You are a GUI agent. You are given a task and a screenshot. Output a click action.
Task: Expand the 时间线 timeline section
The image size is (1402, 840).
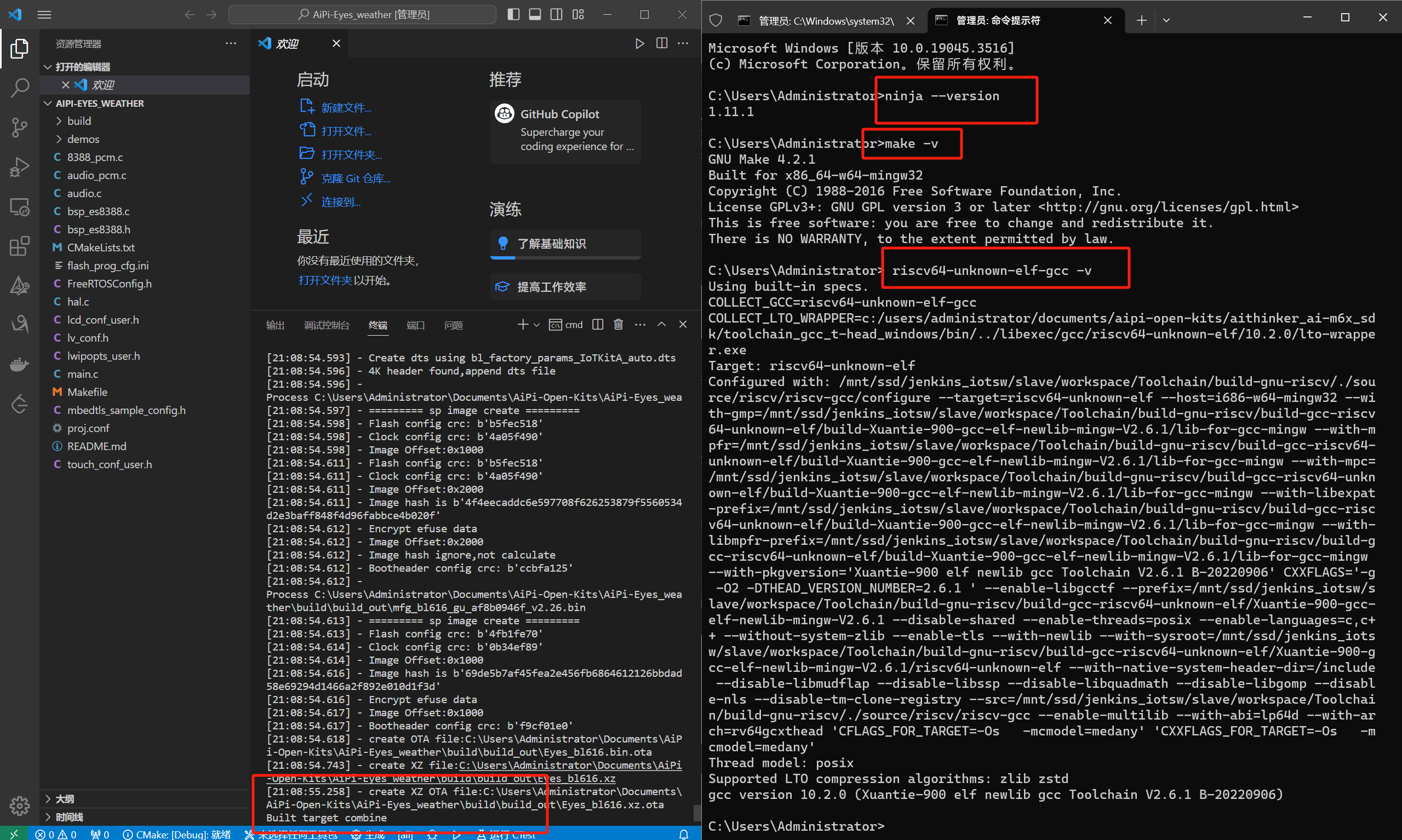point(48,817)
